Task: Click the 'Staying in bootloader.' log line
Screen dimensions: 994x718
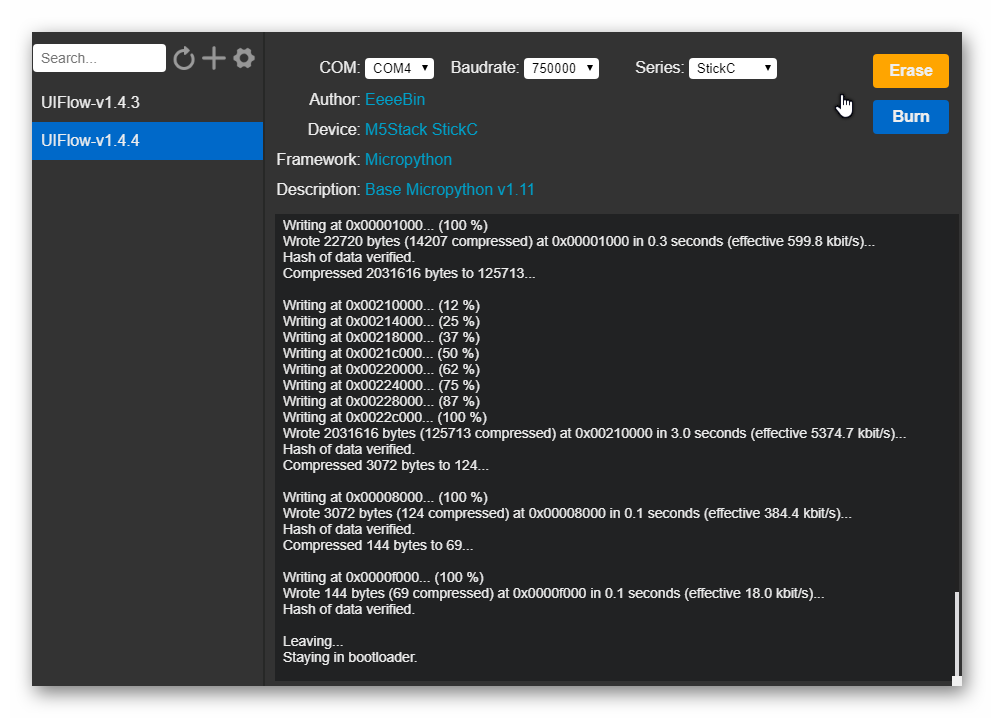Action: pos(350,657)
